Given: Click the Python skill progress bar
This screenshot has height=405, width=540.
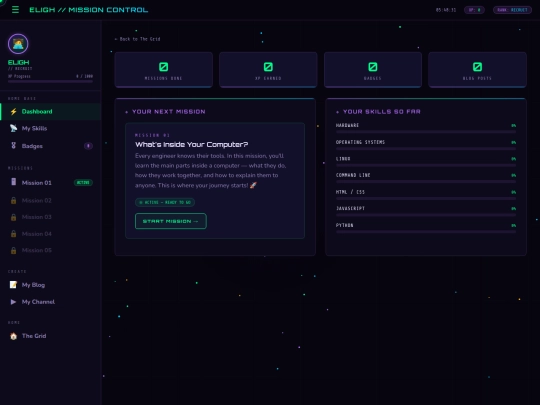Looking at the screenshot, I should click(x=426, y=232).
